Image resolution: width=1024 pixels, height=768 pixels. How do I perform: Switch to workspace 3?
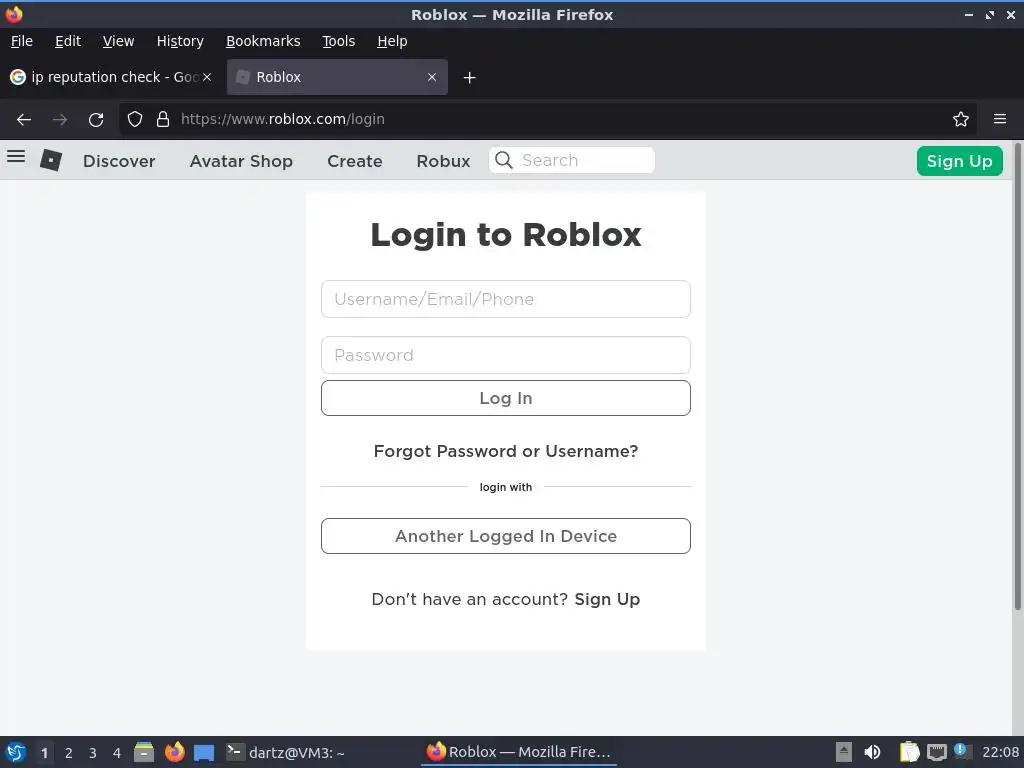coord(93,753)
